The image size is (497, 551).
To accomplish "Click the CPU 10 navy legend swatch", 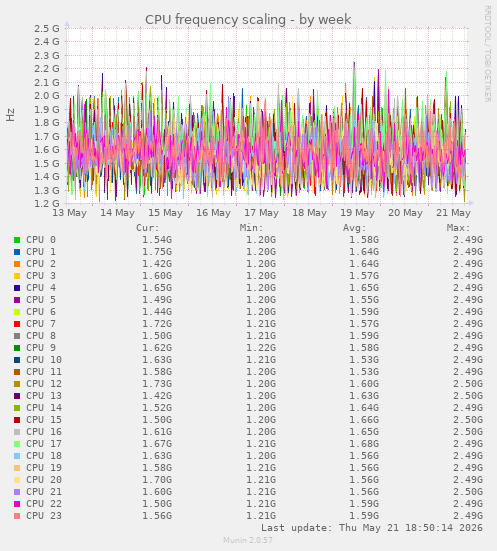I will (17, 360).
